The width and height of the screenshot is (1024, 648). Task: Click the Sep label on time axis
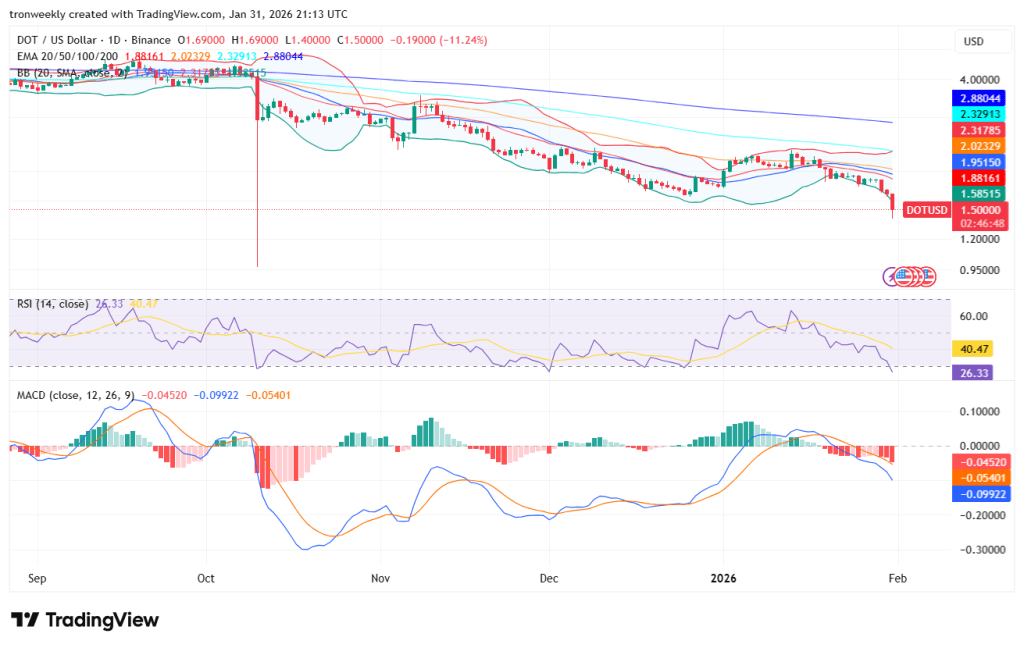click(x=37, y=579)
